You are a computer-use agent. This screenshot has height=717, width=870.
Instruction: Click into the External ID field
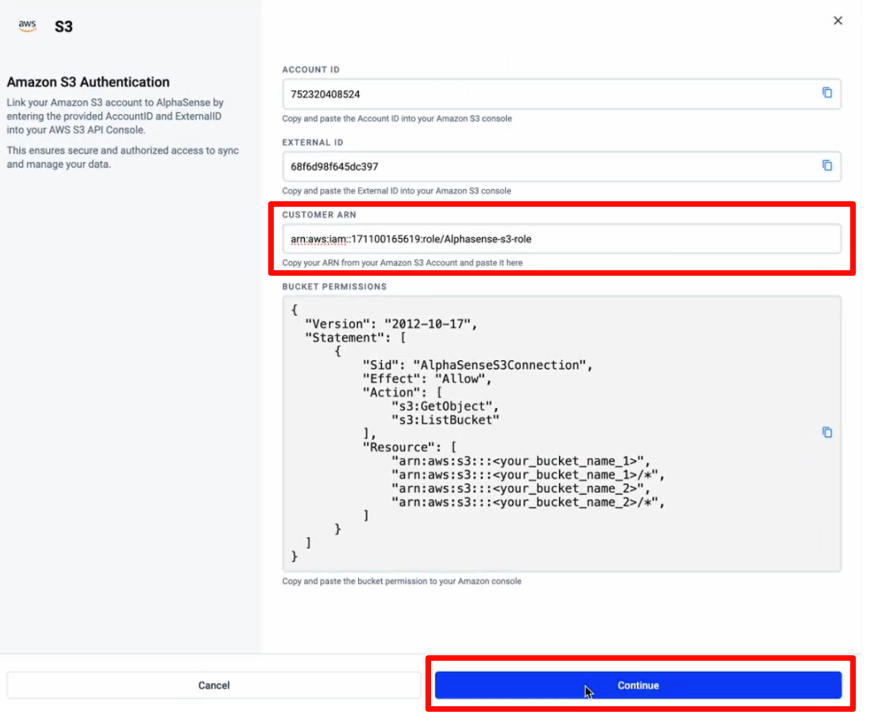tap(550, 166)
